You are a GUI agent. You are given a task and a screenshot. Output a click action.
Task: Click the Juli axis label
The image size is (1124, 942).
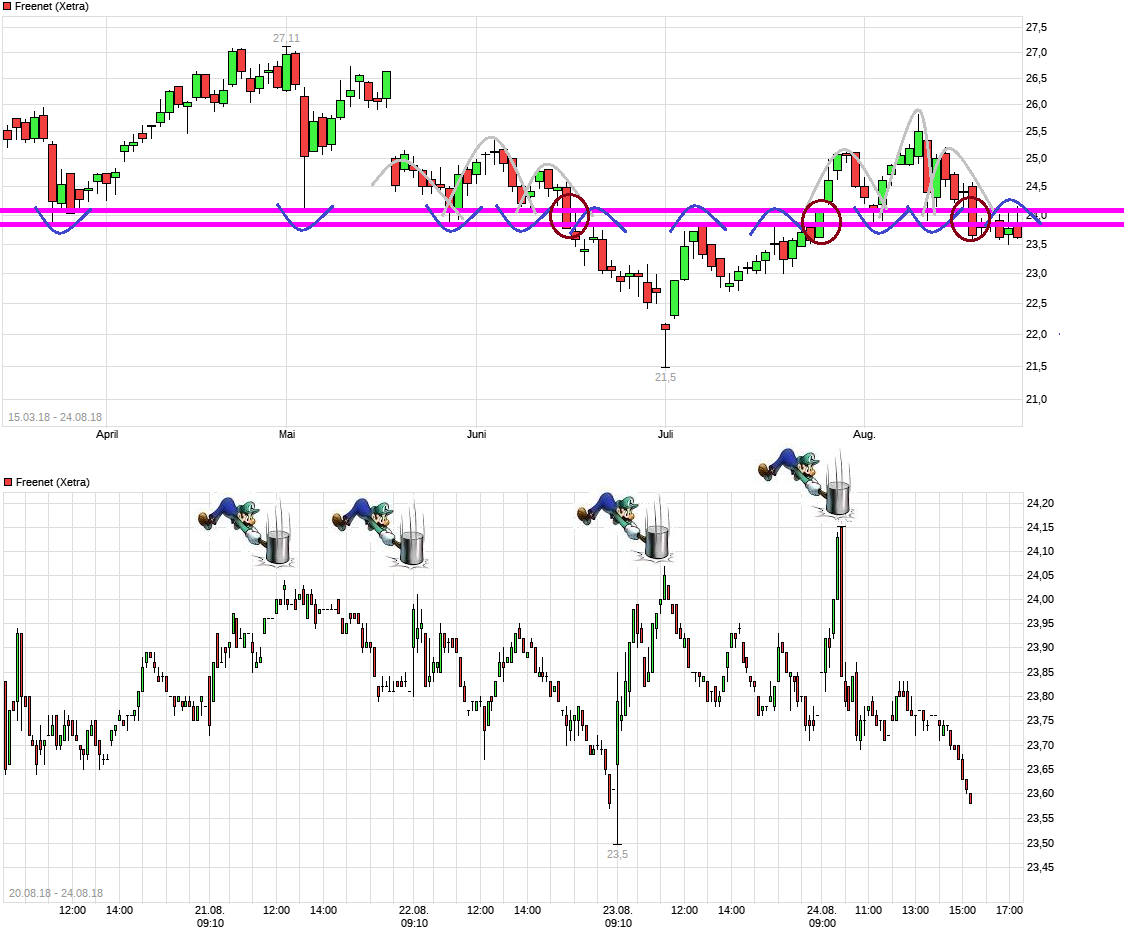click(665, 434)
